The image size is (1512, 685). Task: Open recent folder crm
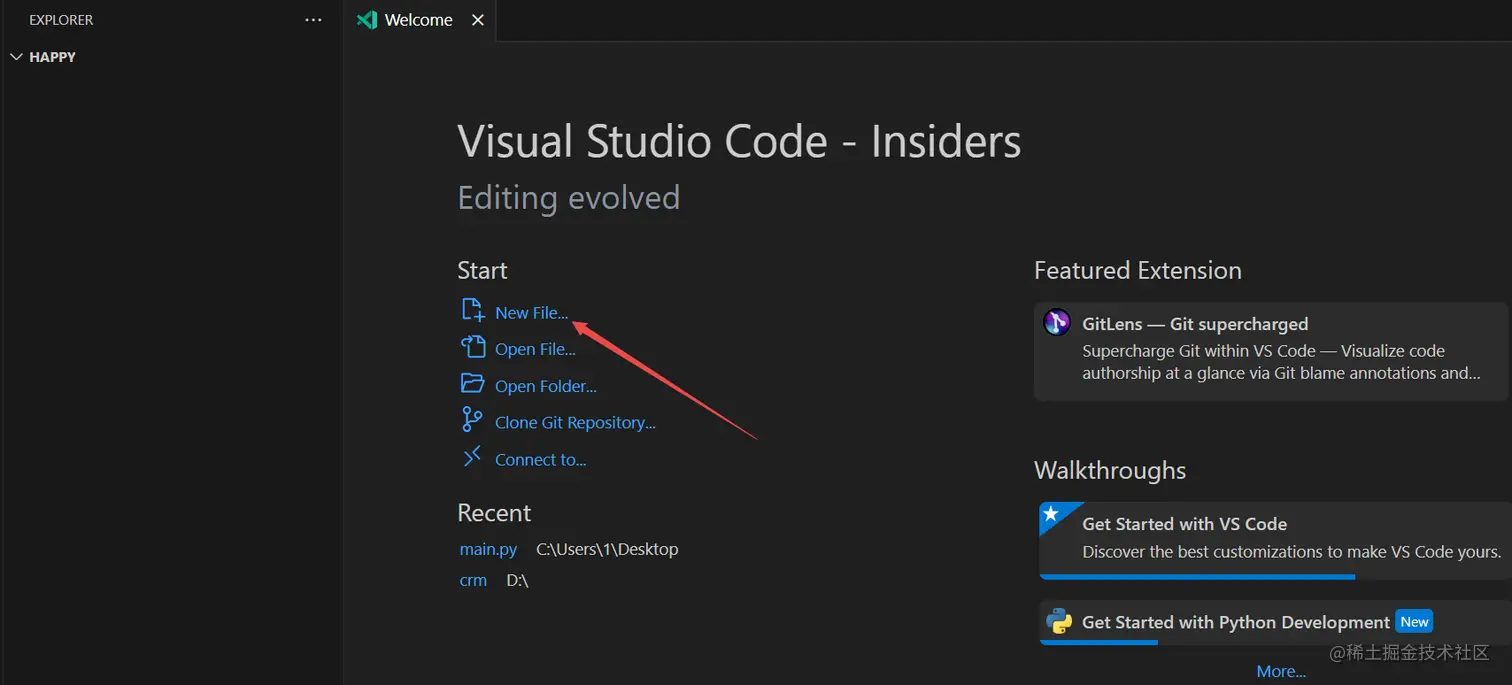tap(473, 580)
